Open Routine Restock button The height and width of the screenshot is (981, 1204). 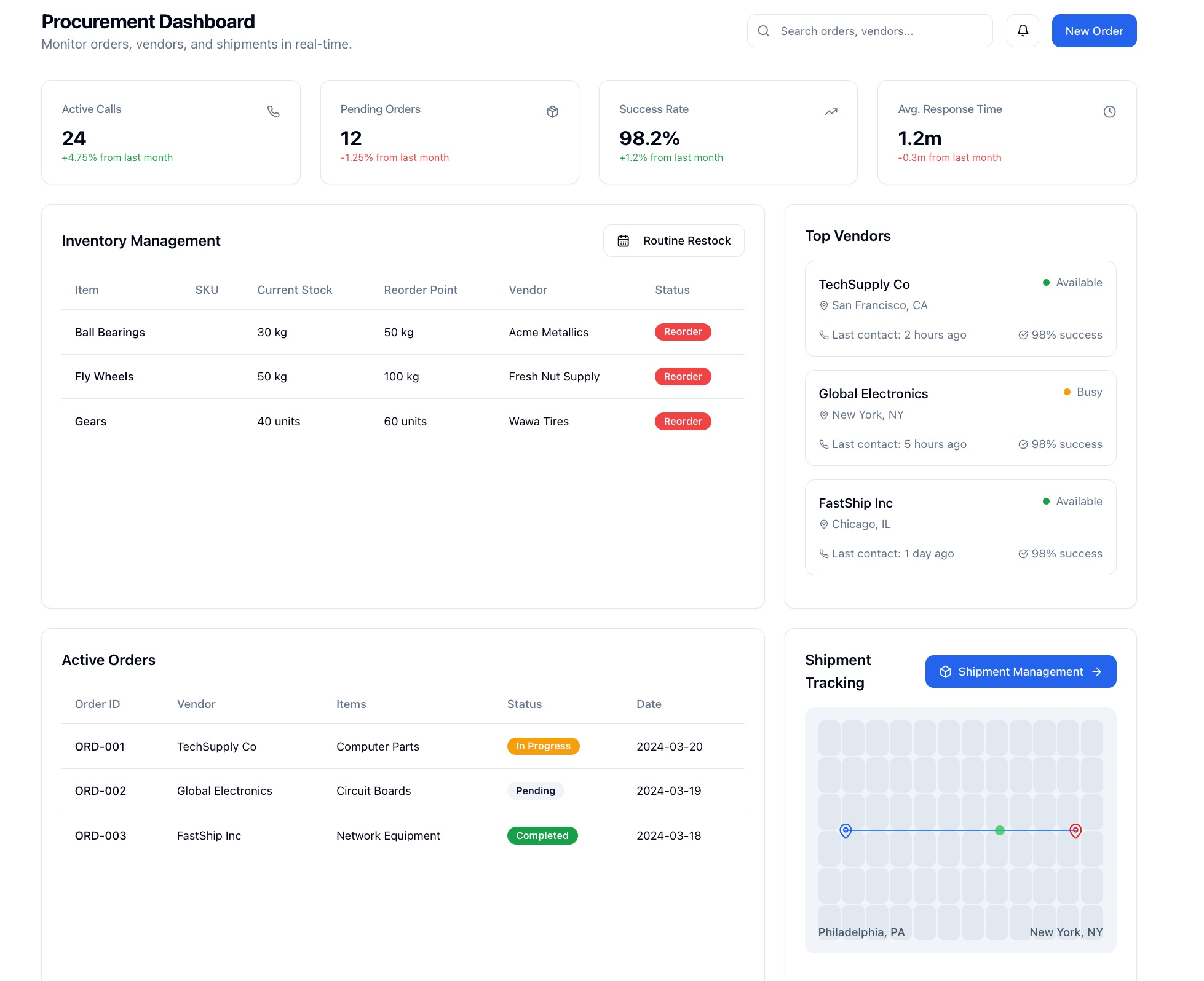point(673,241)
